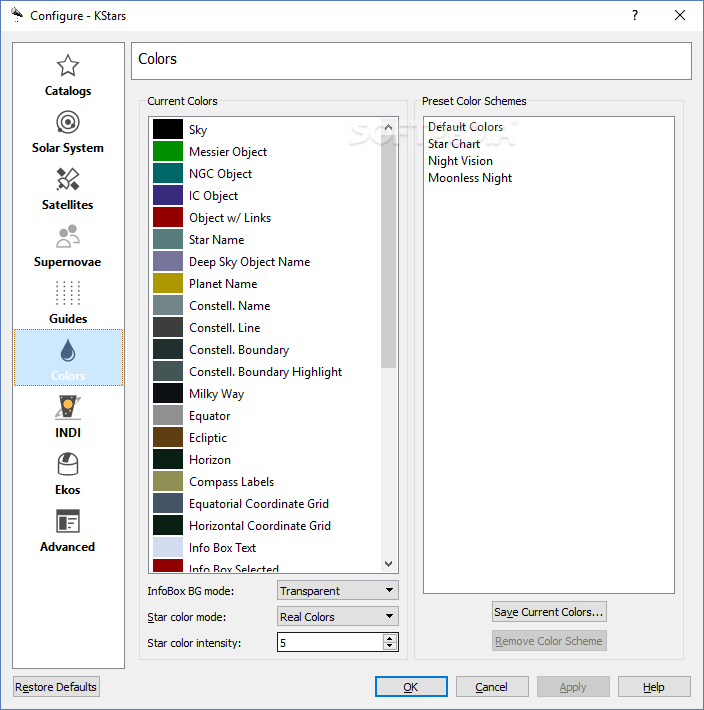Viewport: 704px width, 710px height.
Task: Open the Guides dotted grid icon
Action: coord(68,293)
